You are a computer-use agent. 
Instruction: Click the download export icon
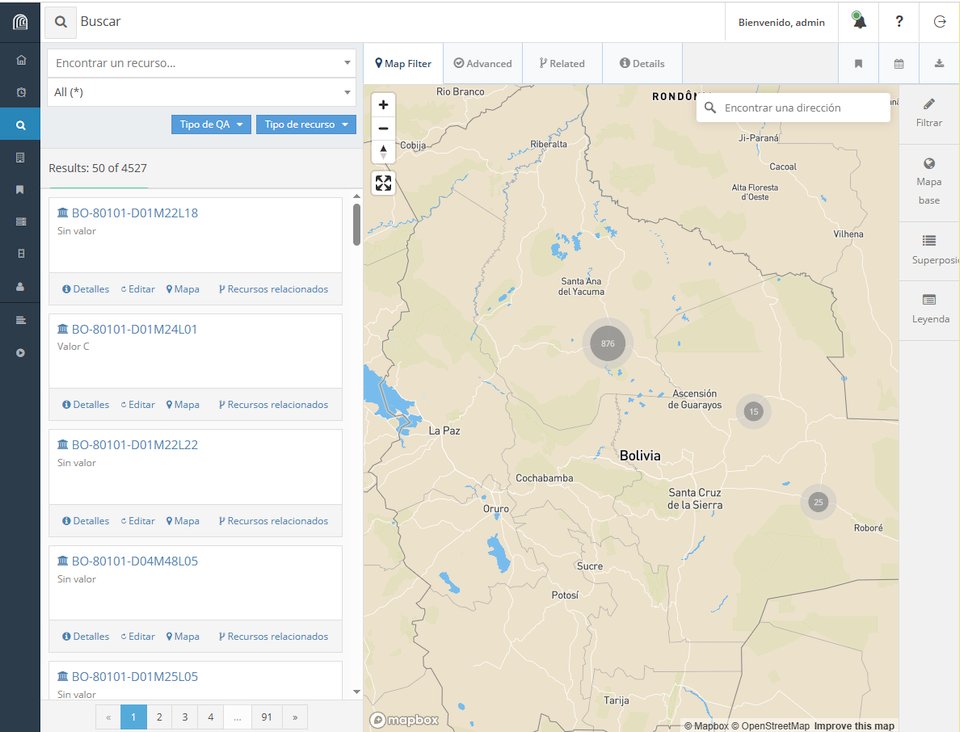(x=939, y=64)
